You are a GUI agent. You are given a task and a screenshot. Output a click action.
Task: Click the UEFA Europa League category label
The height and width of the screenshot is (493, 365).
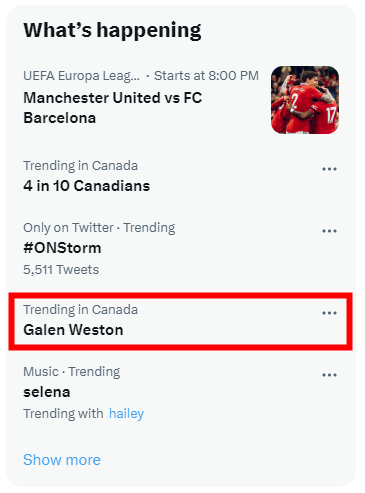click(81, 76)
